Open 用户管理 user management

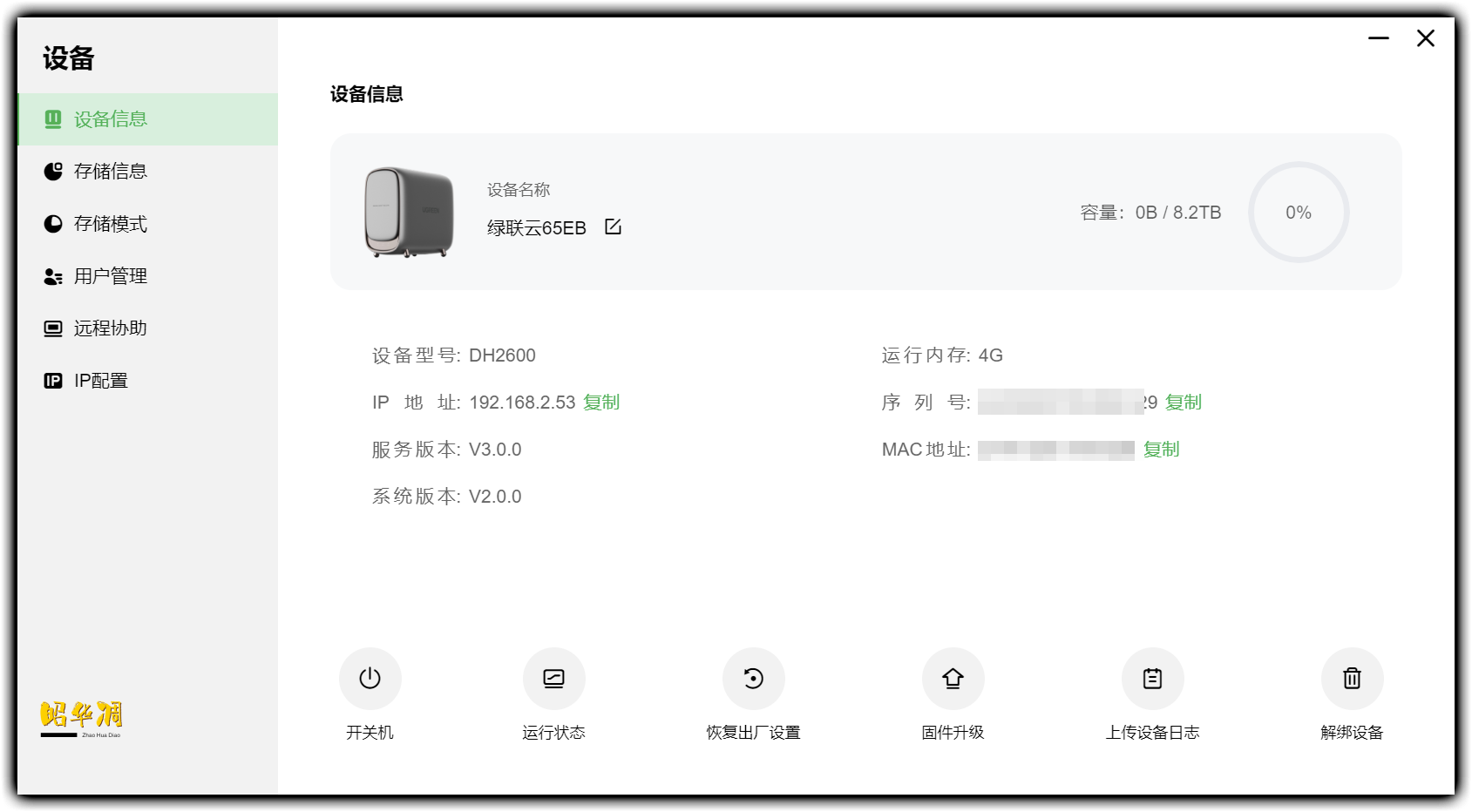pyautogui.click(x=110, y=275)
